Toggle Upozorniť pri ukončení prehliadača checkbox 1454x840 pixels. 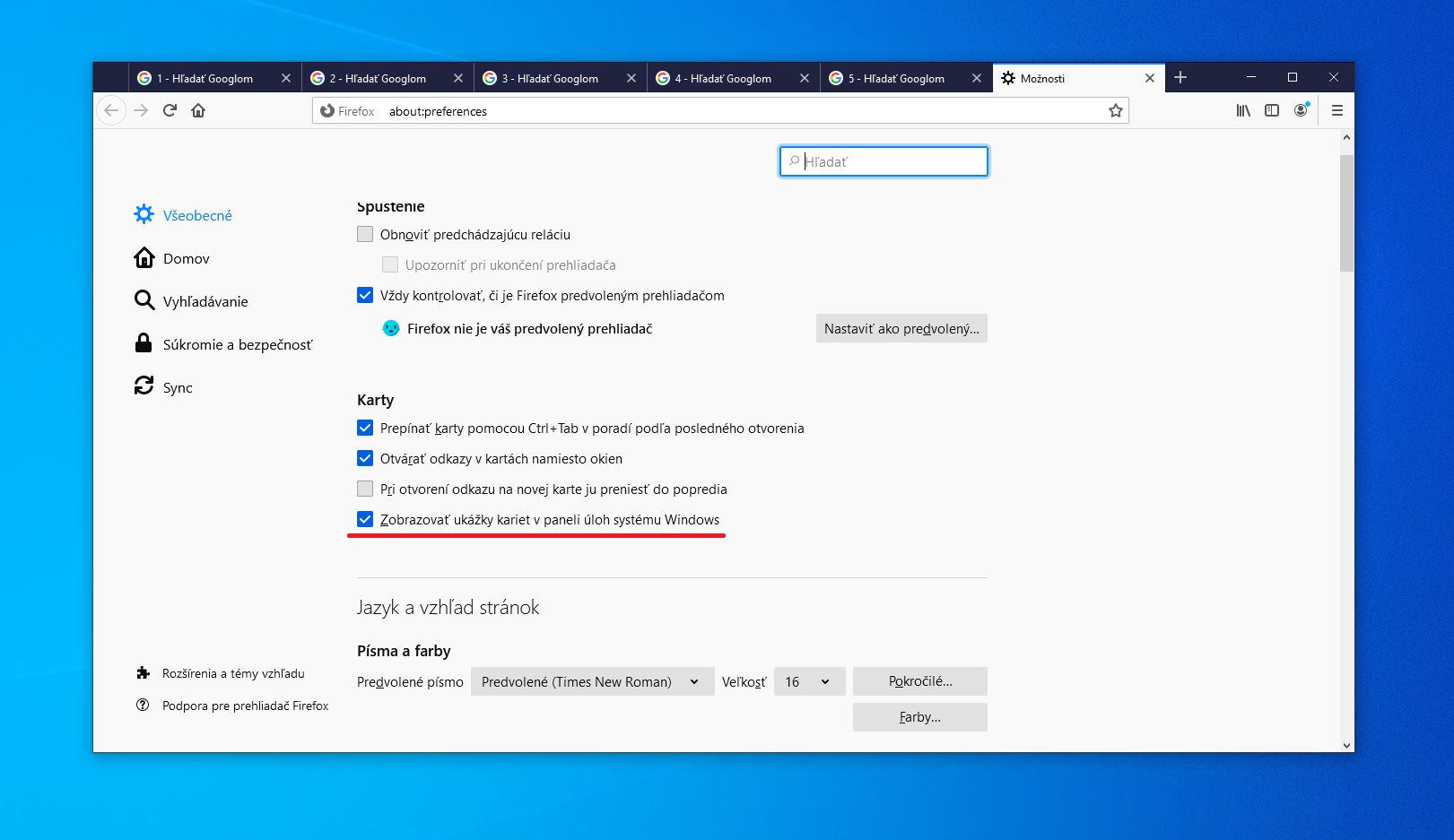click(x=390, y=264)
